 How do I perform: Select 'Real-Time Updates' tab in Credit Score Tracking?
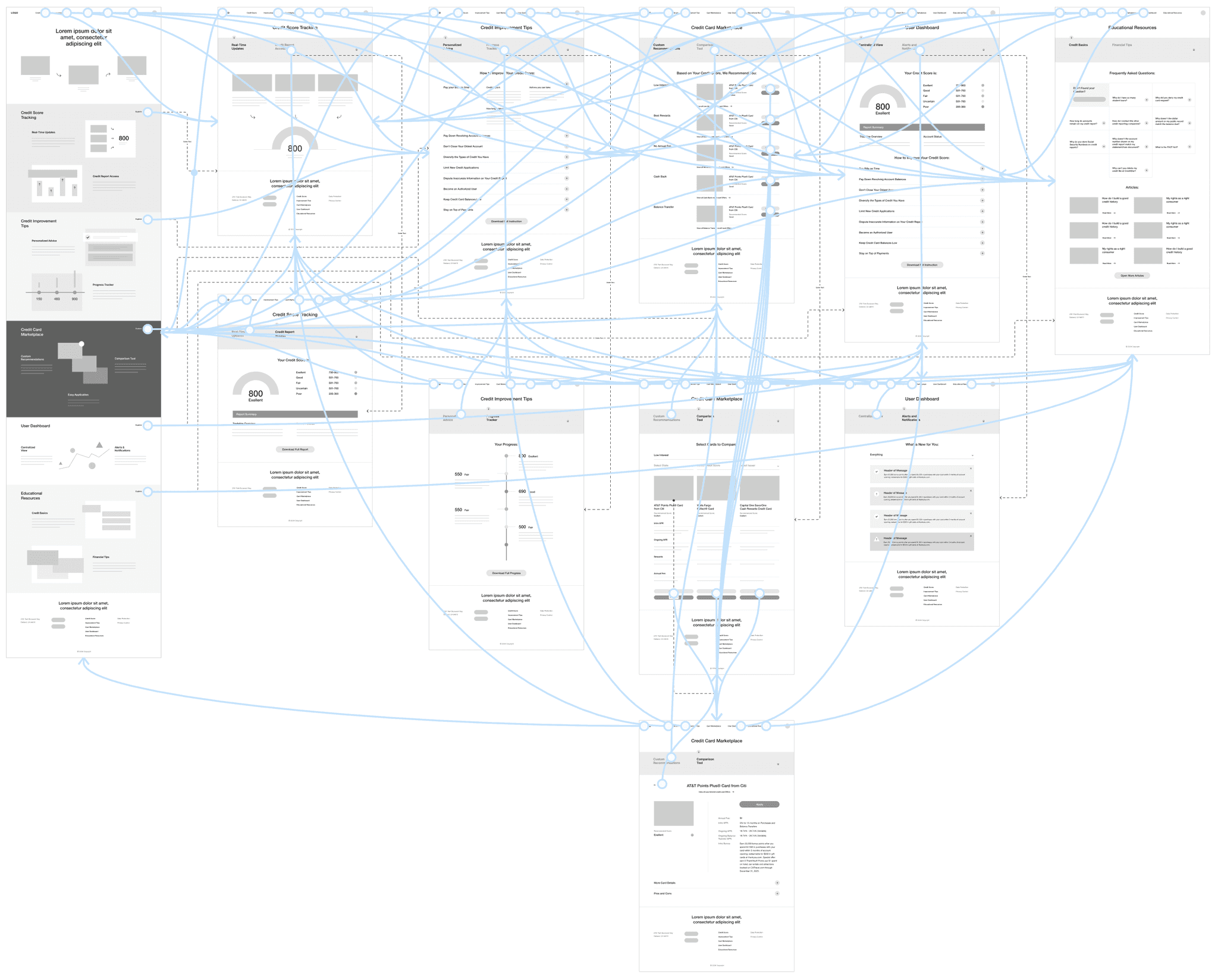[x=238, y=46]
